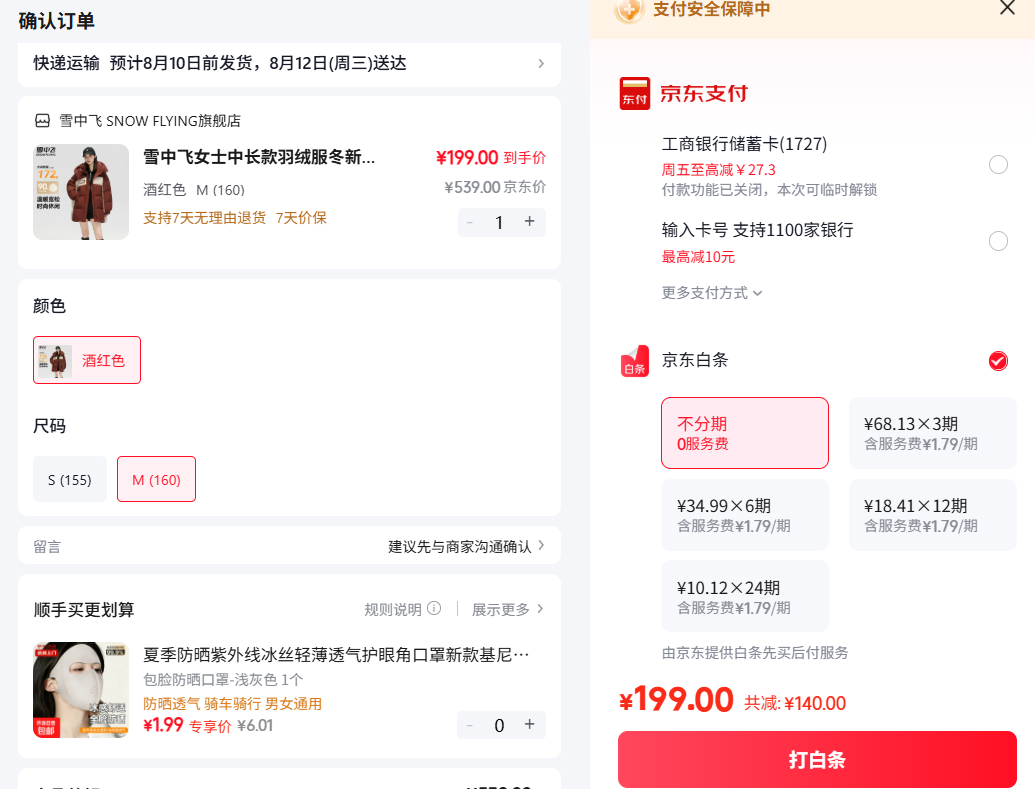This screenshot has height=789, width=1035.
Task: Toggle the 京东白条 checked radio
Action: 998,361
